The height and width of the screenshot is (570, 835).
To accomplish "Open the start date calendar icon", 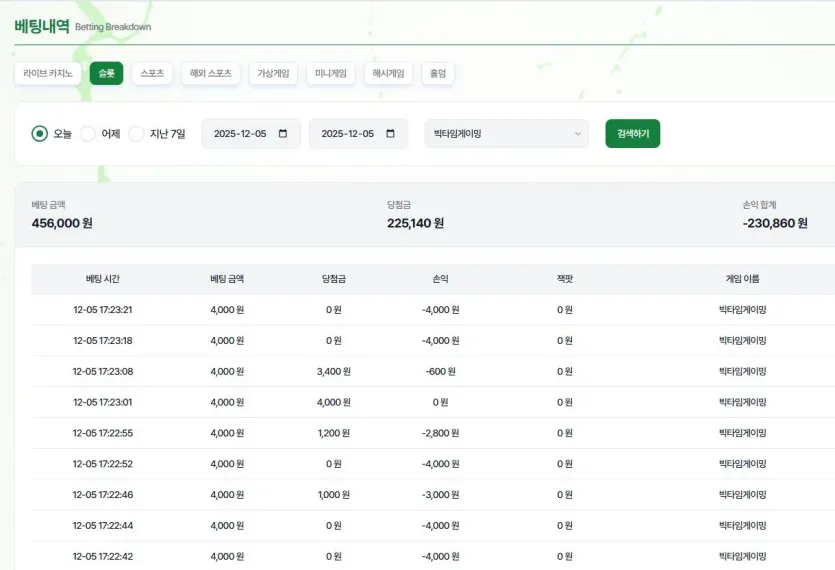I will (283, 134).
